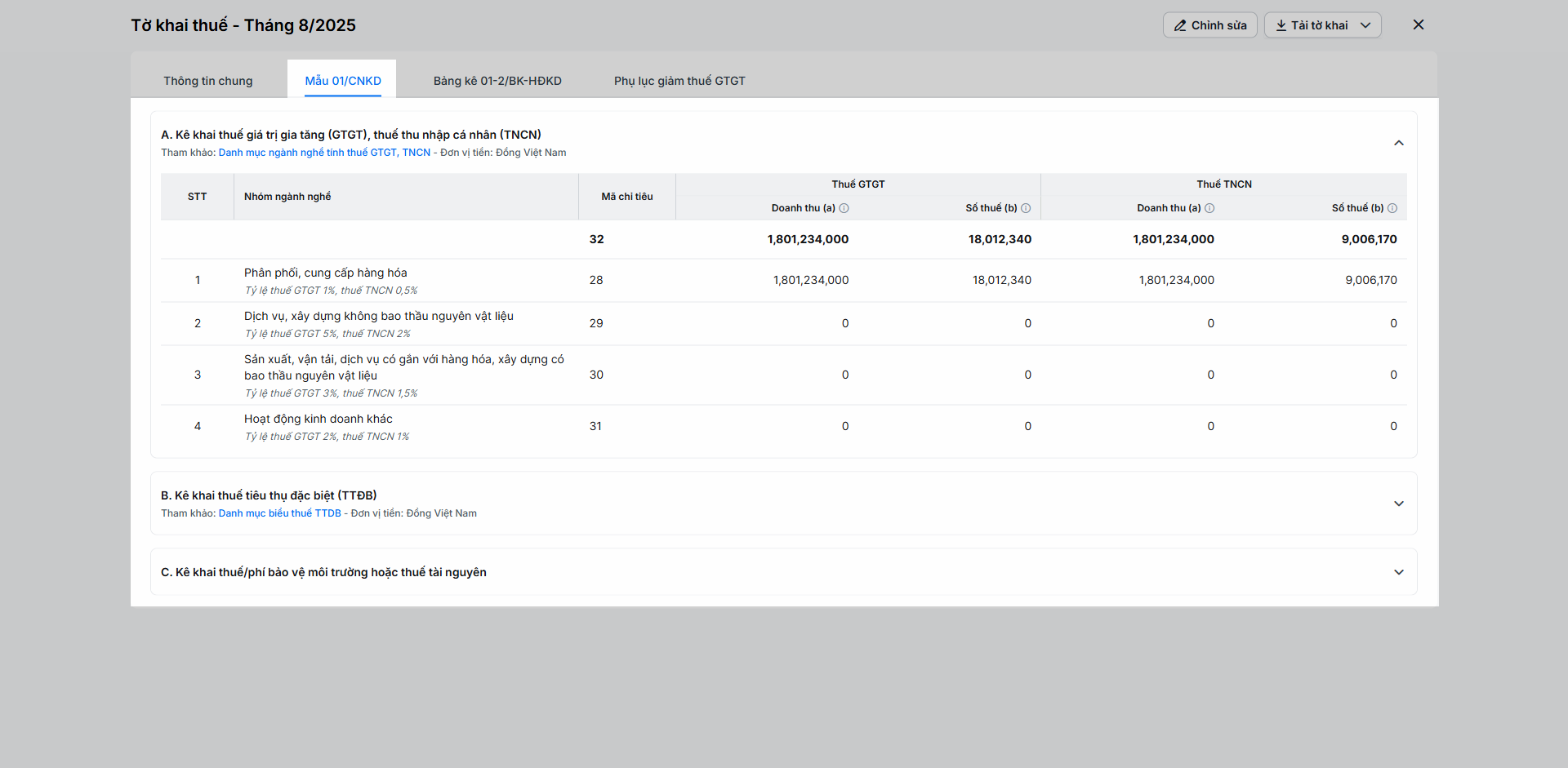
Task: Expand section B Kê khai thuế TTĐB
Action: [x=1398, y=504]
